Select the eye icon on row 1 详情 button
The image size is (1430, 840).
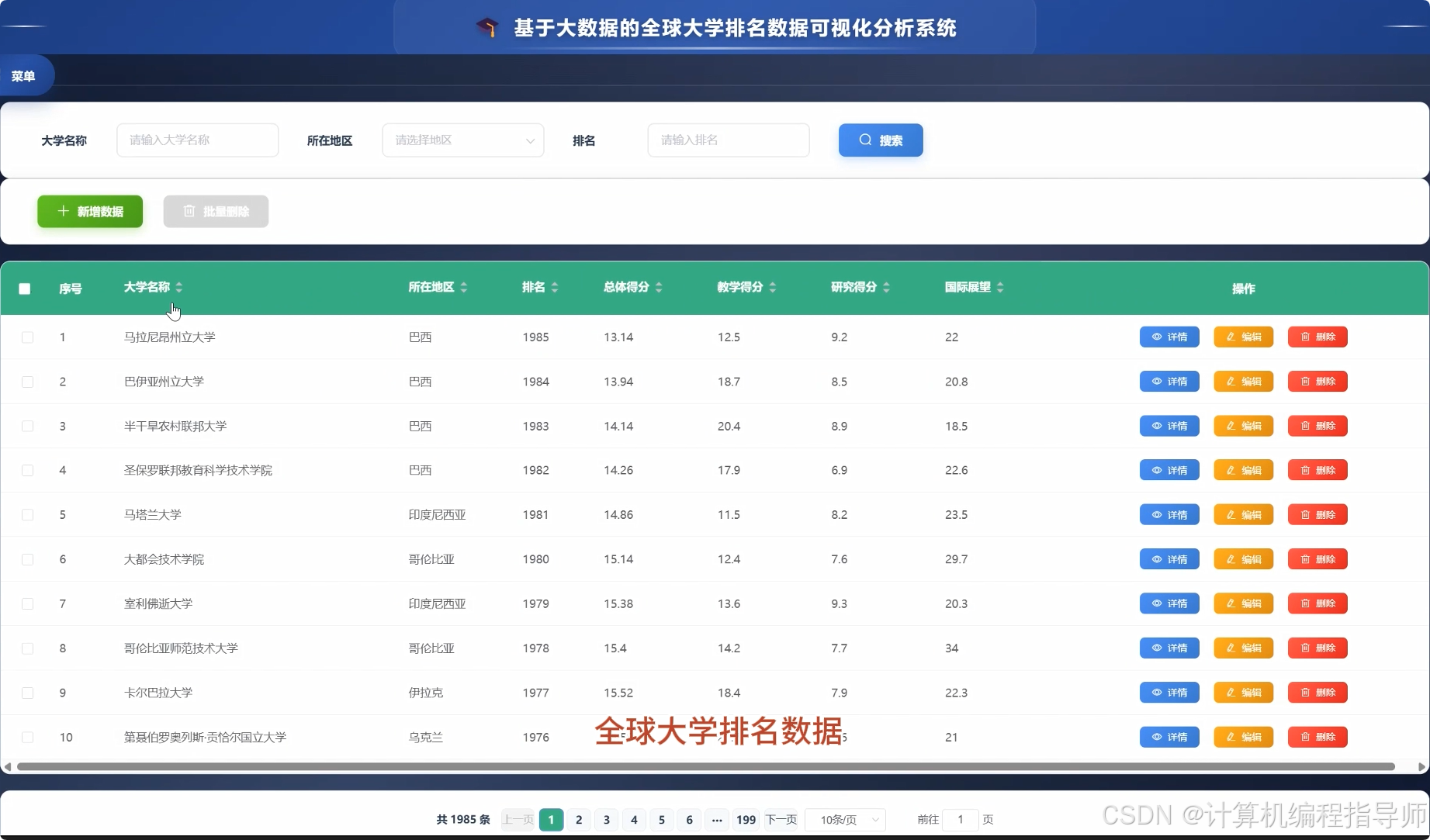click(x=1155, y=337)
